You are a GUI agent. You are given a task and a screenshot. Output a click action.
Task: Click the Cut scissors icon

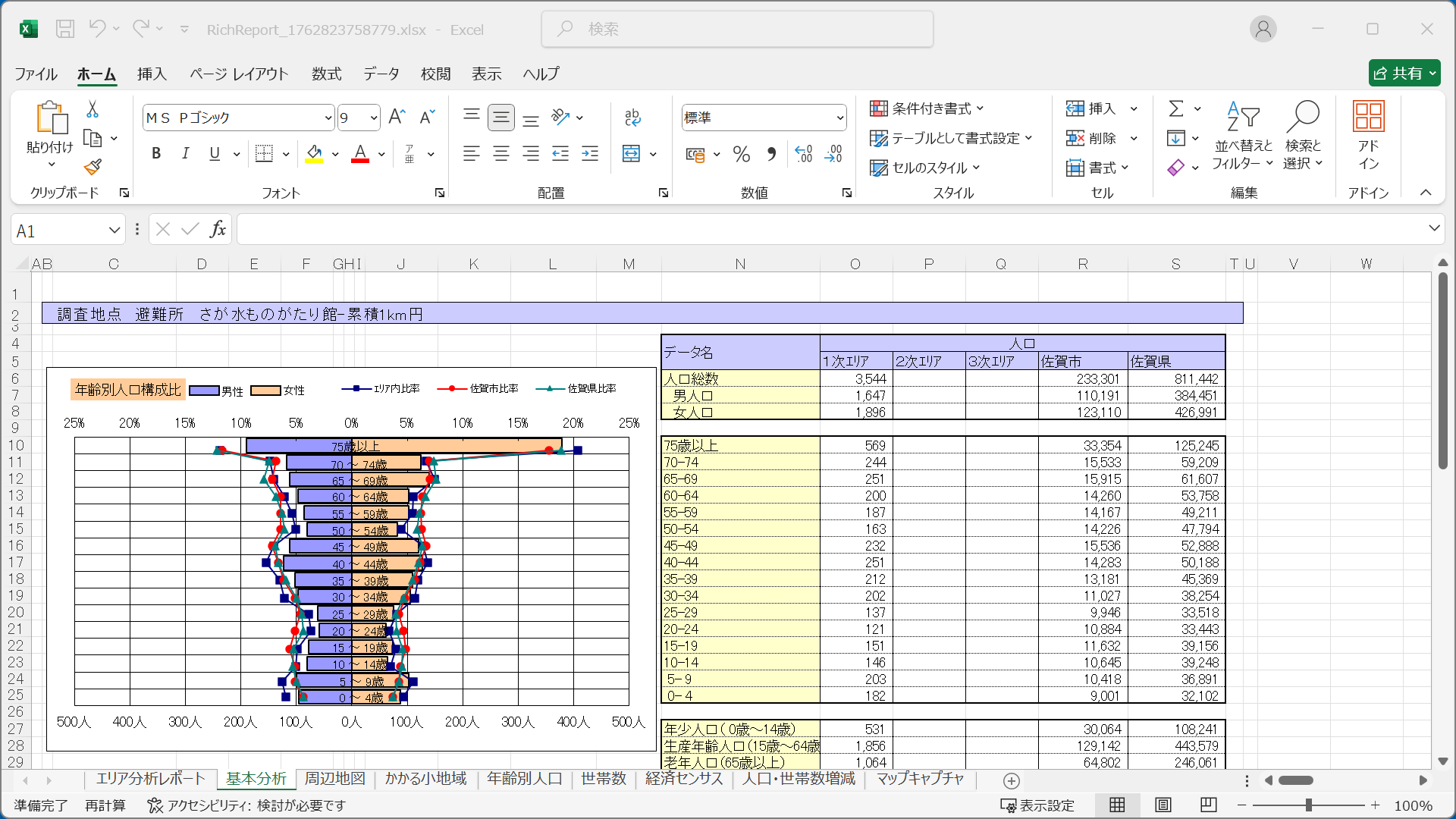[x=93, y=110]
